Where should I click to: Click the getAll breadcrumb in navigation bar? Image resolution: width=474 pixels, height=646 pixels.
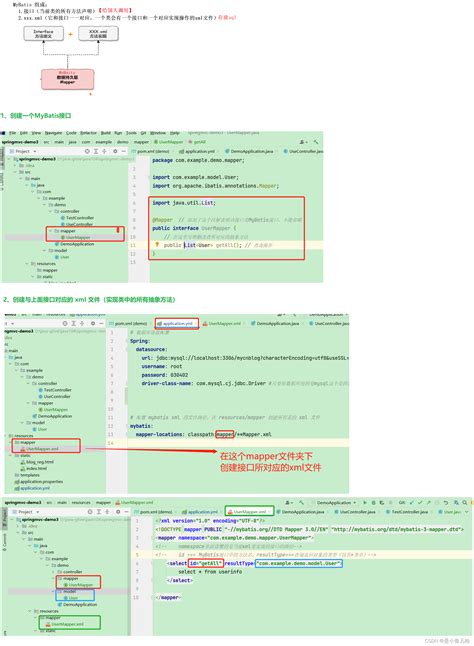pos(197,142)
